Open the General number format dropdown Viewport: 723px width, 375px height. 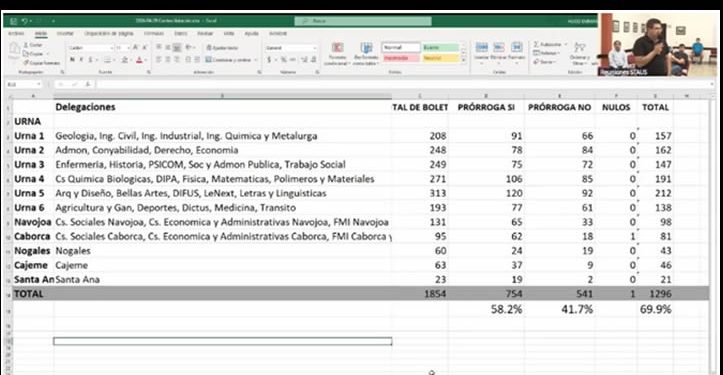tap(291, 48)
